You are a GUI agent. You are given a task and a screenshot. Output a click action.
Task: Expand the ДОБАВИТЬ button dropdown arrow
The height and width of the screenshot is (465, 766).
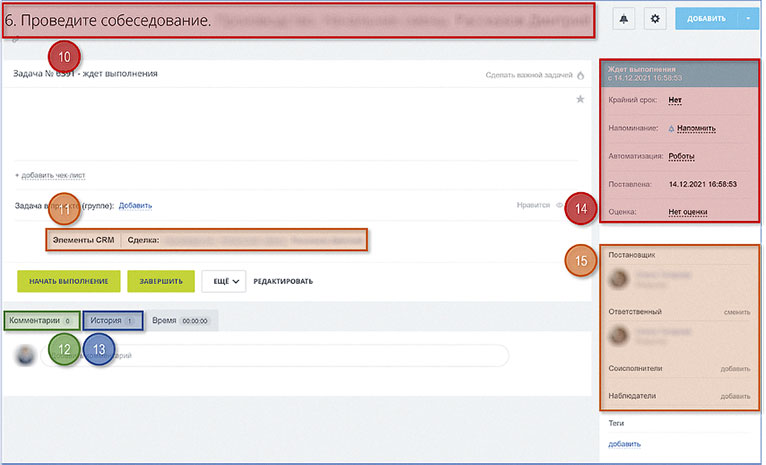pyautogui.click(x=748, y=19)
